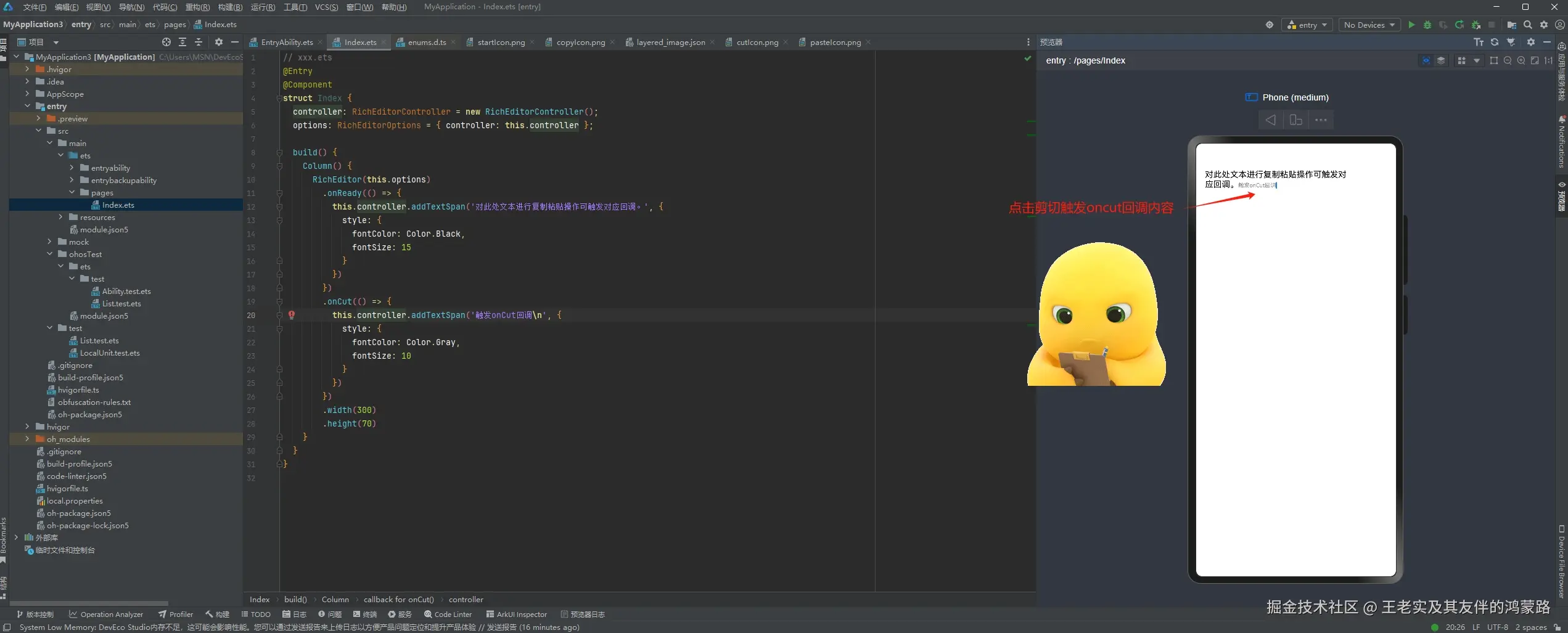Fit preview to screen icon
Screen dimensions: 1568x633
(1534, 60)
